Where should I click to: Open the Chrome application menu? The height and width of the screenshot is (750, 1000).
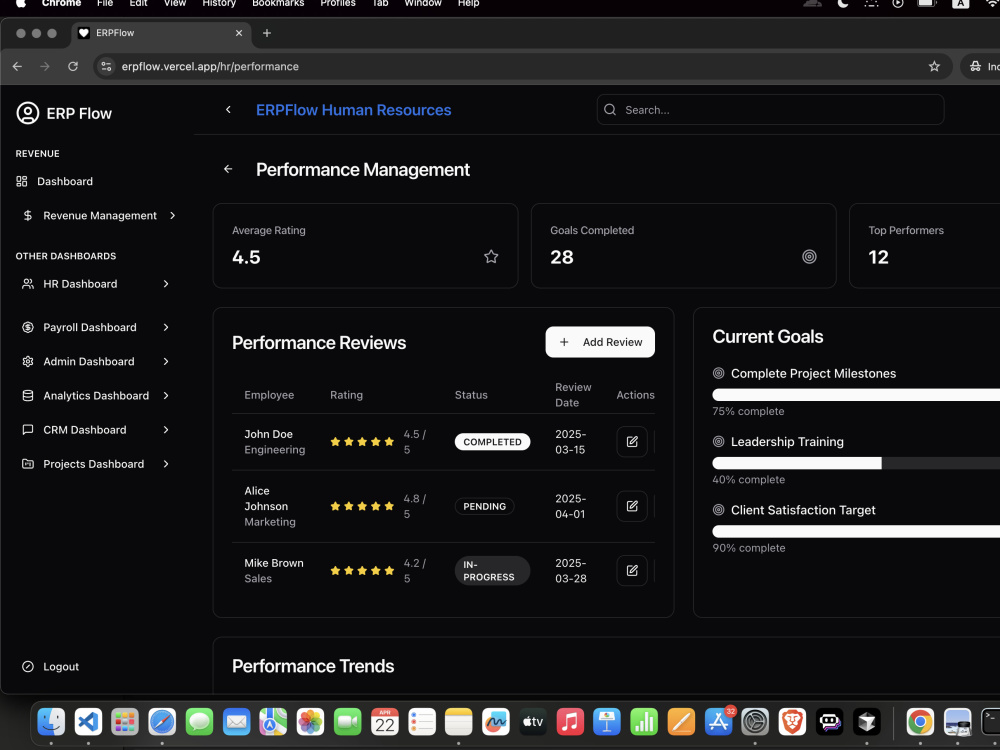tap(61, 3)
